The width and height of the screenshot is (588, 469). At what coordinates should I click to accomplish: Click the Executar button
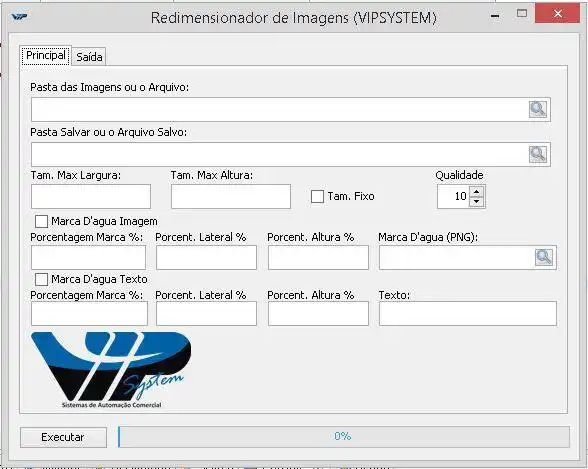tap(63, 437)
